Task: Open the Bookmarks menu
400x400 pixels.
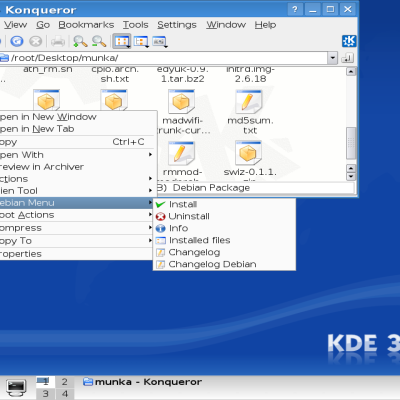Action: coord(86,25)
